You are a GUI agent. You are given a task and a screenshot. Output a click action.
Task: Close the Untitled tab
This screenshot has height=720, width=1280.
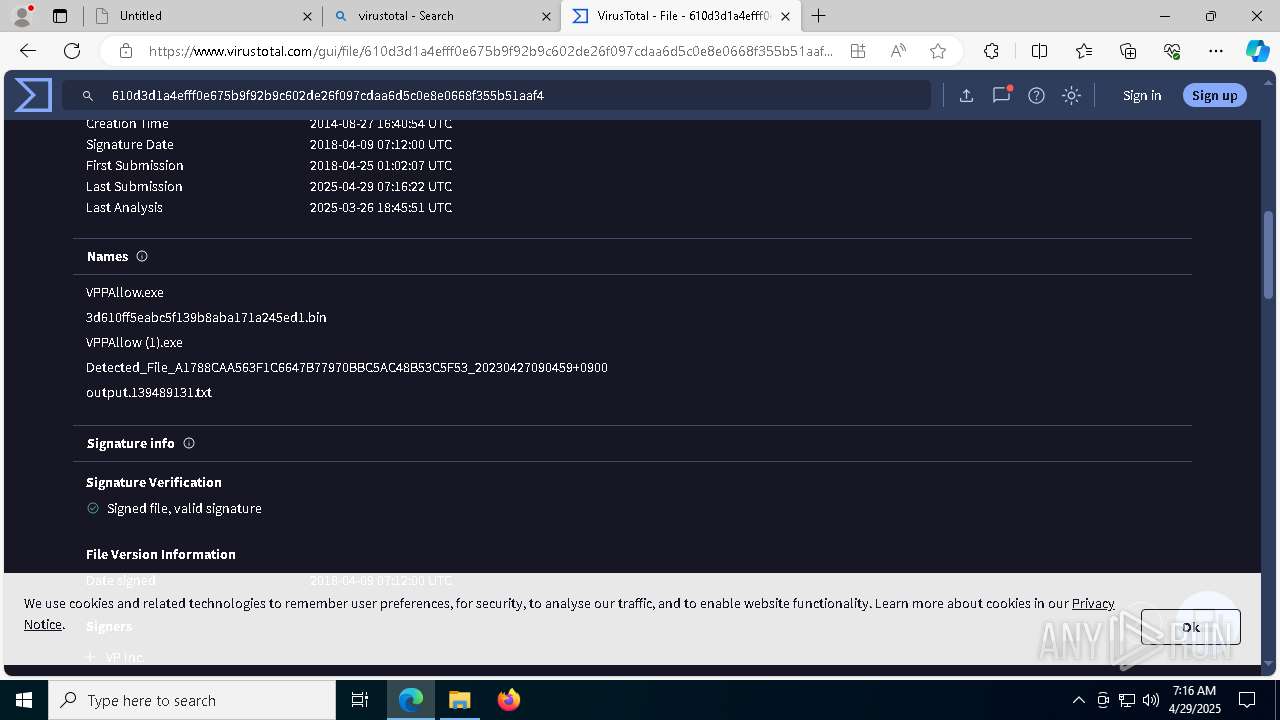pyautogui.click(x=307, y=16)
